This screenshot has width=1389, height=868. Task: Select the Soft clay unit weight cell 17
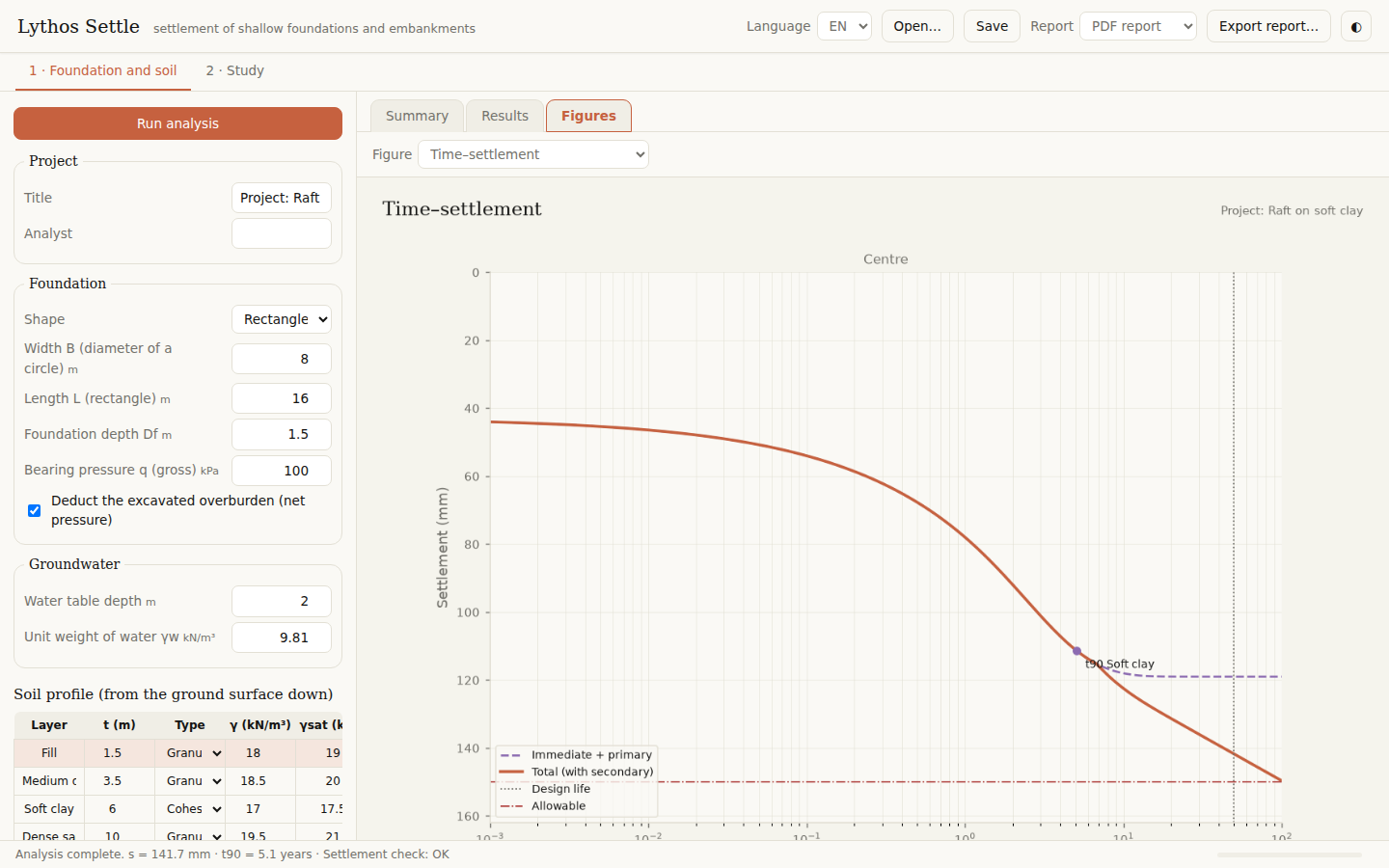pos(261,809)
